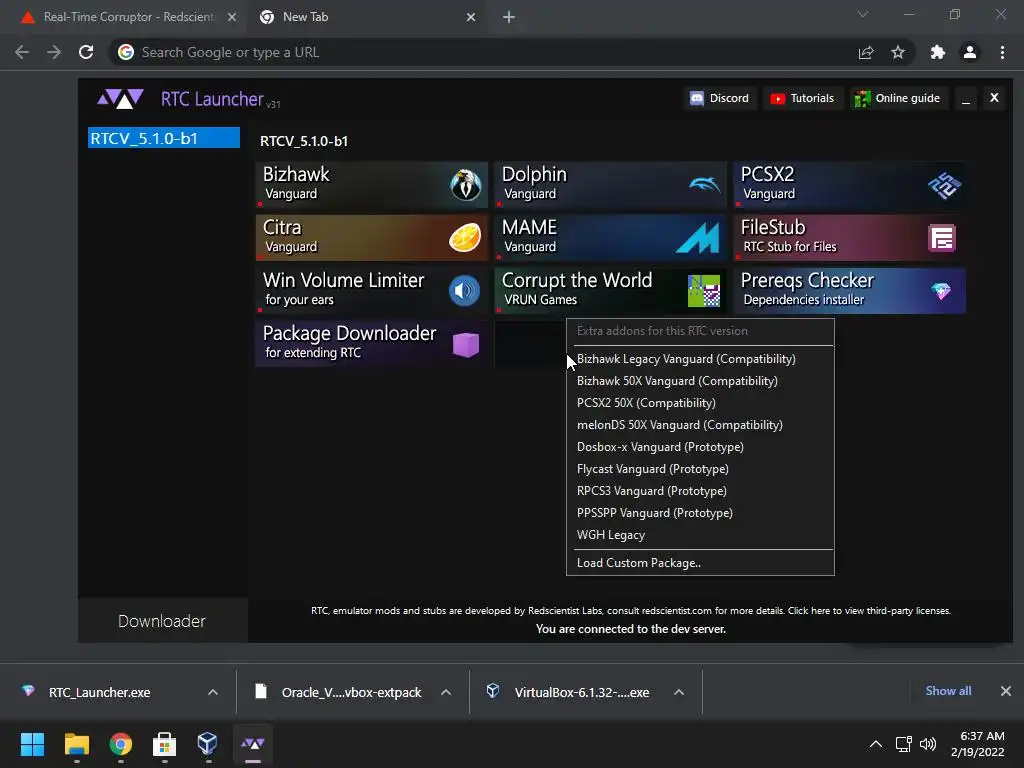This screenshot has height=768, width=1024.
Task: Click the RTC Launcher triangles logo
Action: coord(120,99)
